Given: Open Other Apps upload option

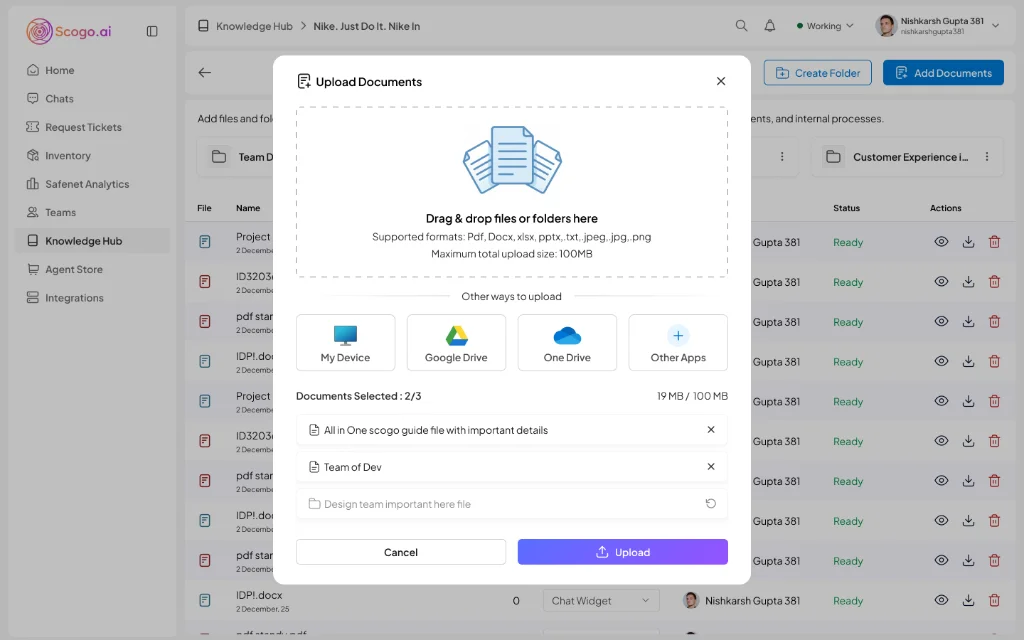Looking at the screenshot, I should pos(678,342).
